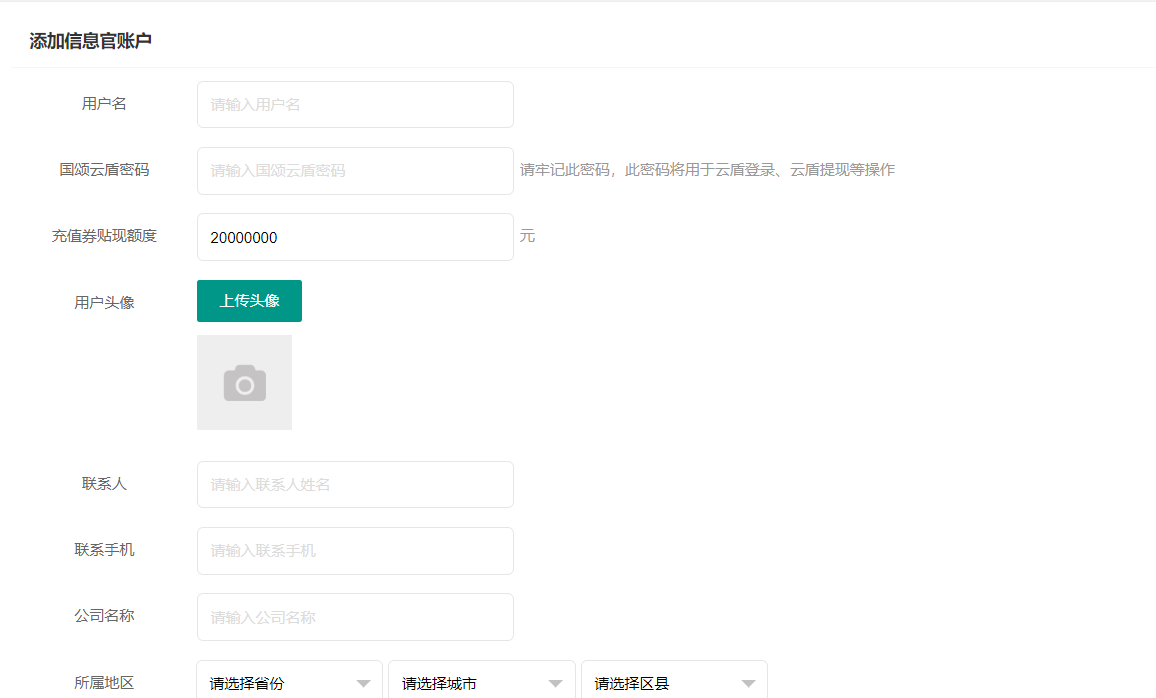Click the 联系人 label
This screenshot has width=1156, height=698.
pos(104,484)
